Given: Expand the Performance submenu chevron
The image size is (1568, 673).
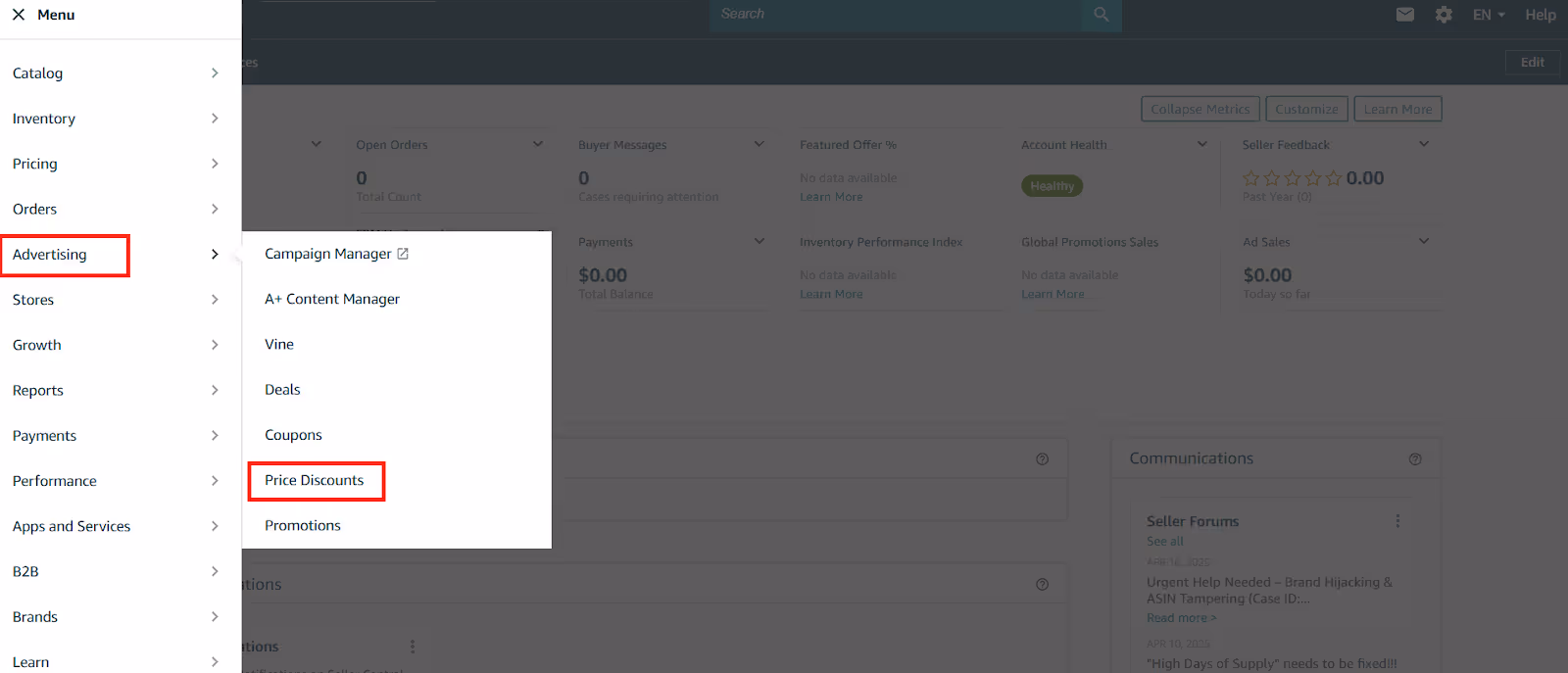Looking at the screenshot, I should [215, 481].
